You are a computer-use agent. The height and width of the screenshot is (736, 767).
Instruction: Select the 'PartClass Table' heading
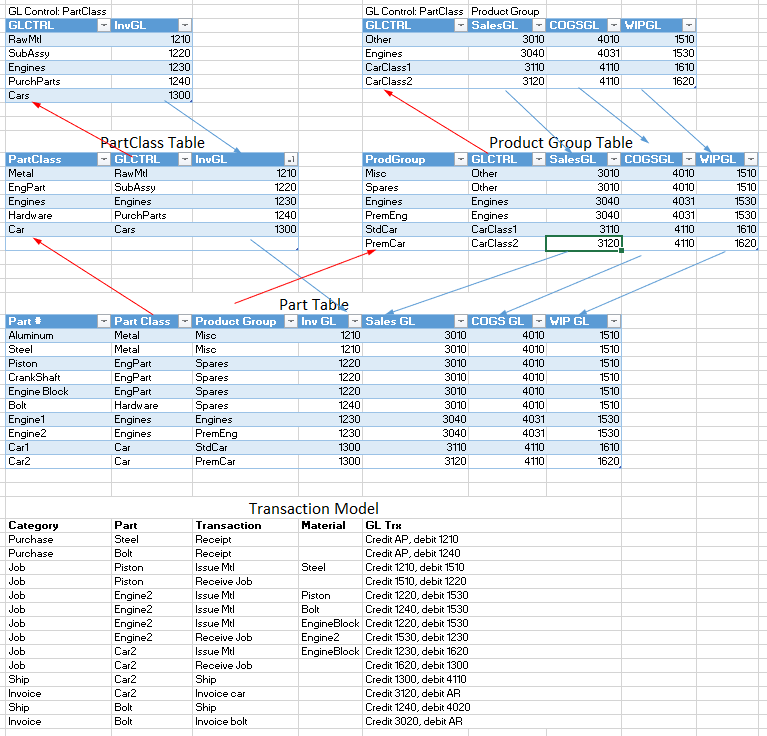(x=152, y=143)
